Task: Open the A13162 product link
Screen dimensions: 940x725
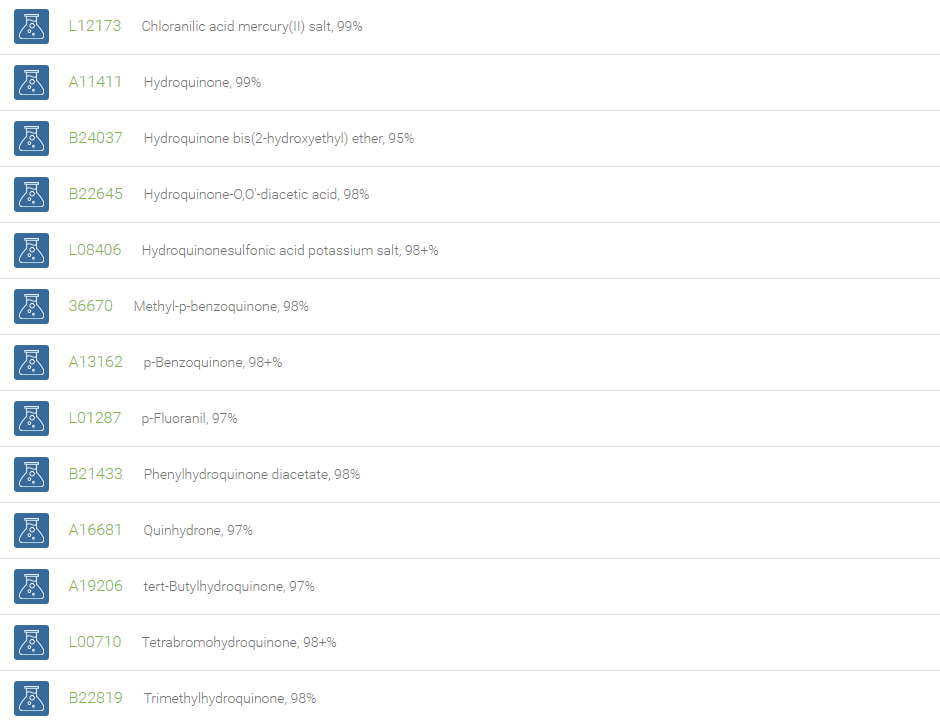Action: click(95, 362)
